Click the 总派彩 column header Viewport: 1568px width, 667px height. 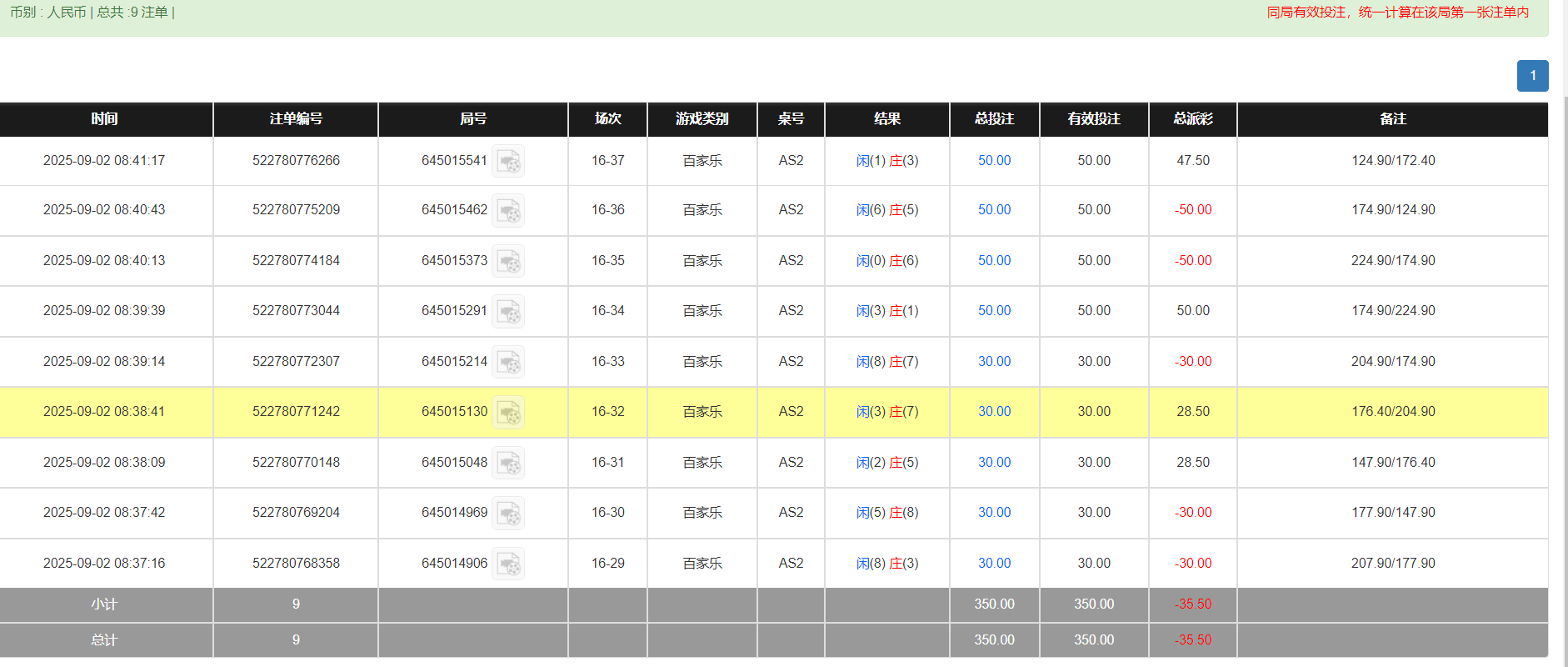click(1192, 119)
